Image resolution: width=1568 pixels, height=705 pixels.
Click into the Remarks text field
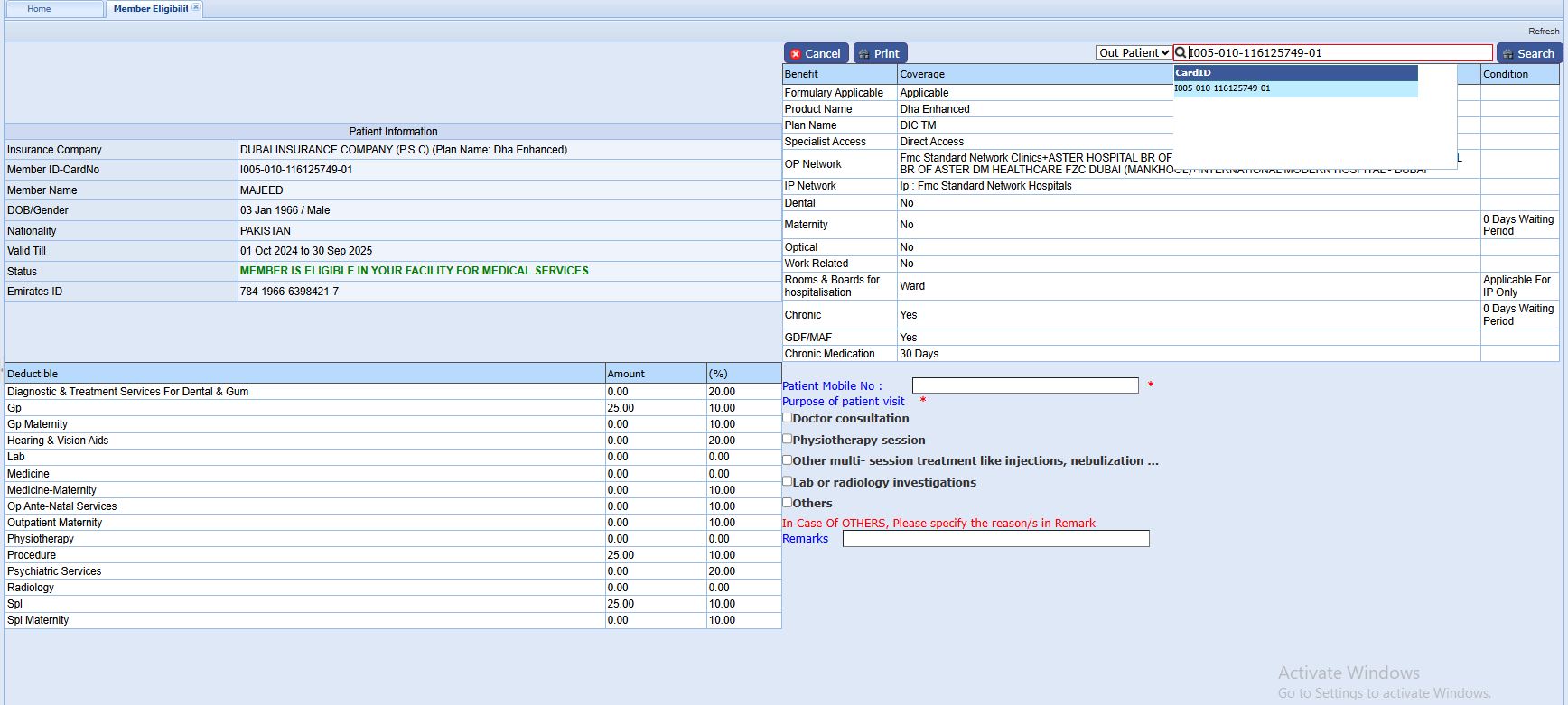coord(995,539)
